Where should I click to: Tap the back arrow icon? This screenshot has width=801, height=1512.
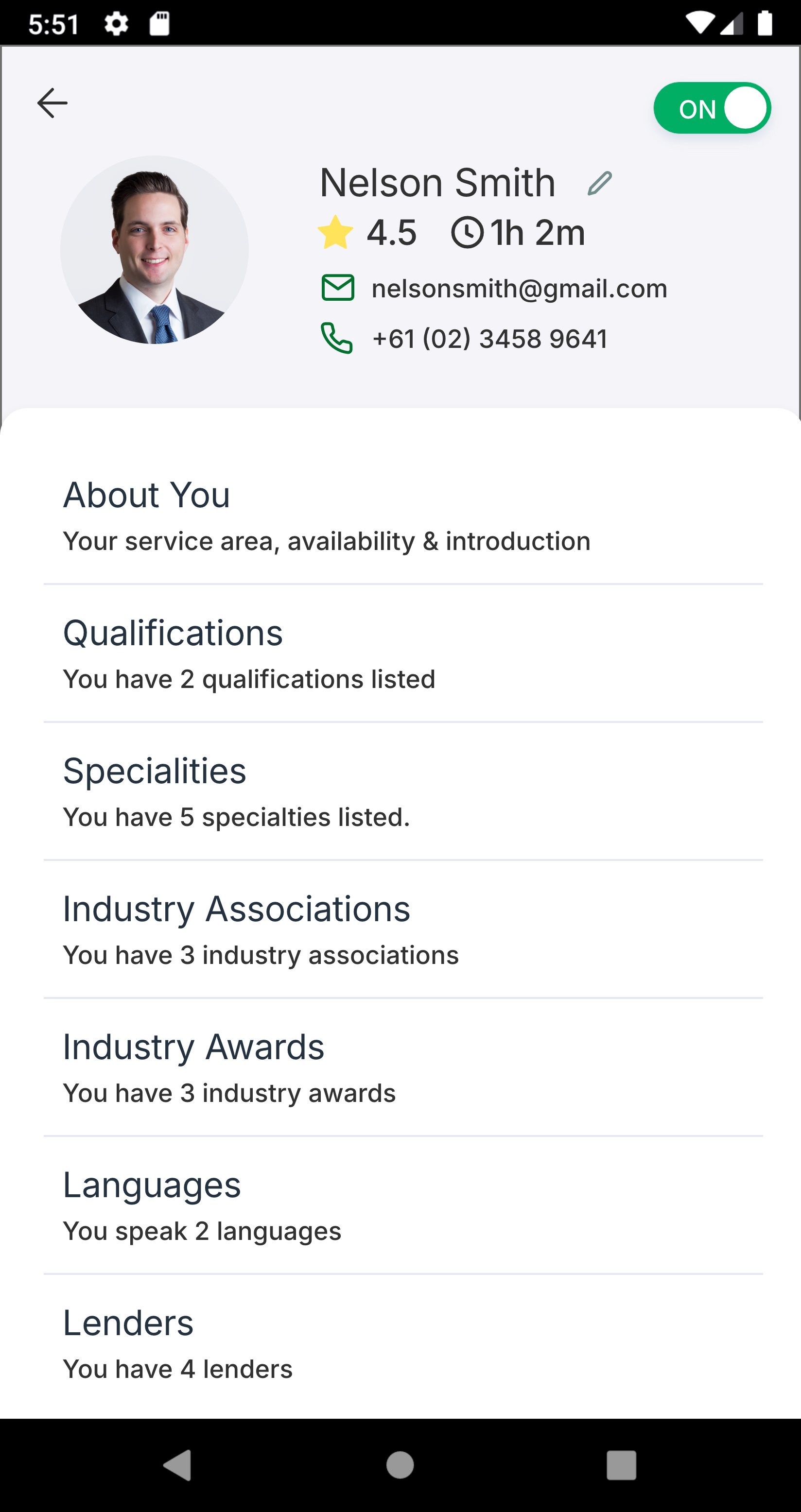pos(52,103)
